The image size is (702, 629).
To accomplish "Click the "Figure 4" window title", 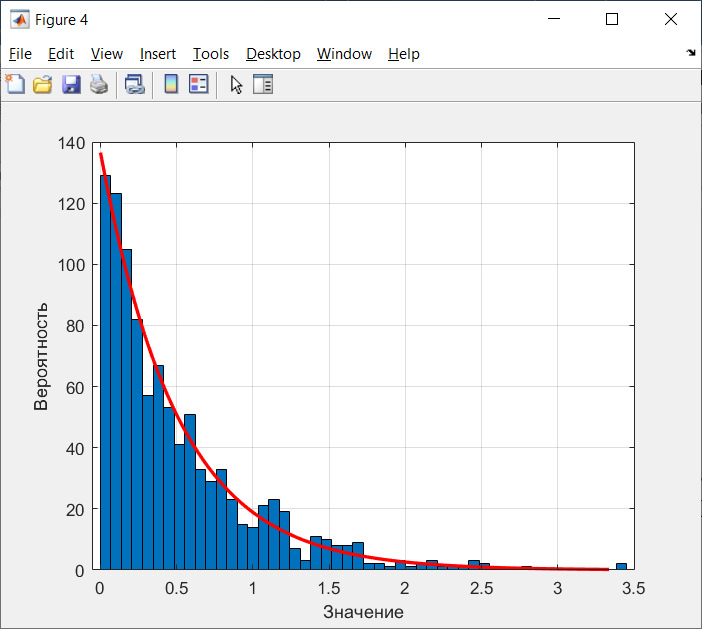I will tap(61, 20).
